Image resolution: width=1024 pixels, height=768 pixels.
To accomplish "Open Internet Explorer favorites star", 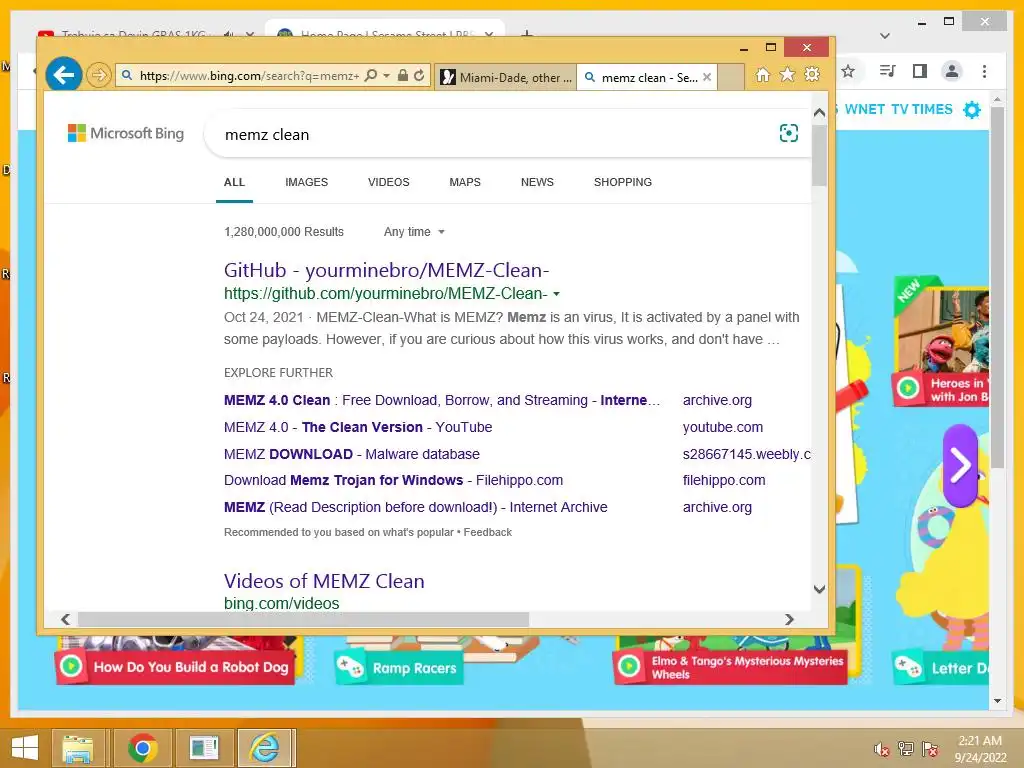I will [788, 75].
